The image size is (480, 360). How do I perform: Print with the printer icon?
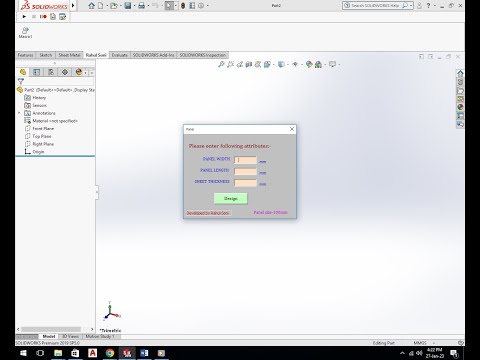(x=142, y=6)
